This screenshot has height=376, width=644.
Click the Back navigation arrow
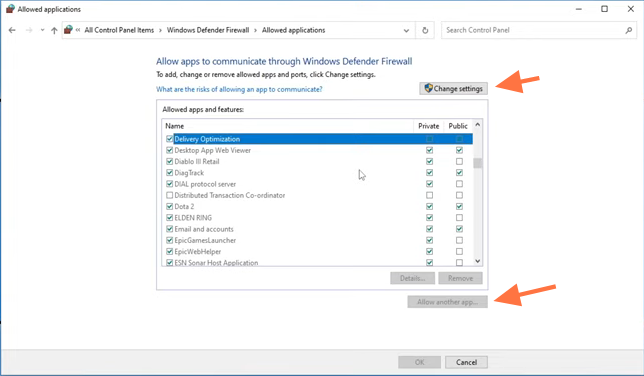click(x=12, y=30)
